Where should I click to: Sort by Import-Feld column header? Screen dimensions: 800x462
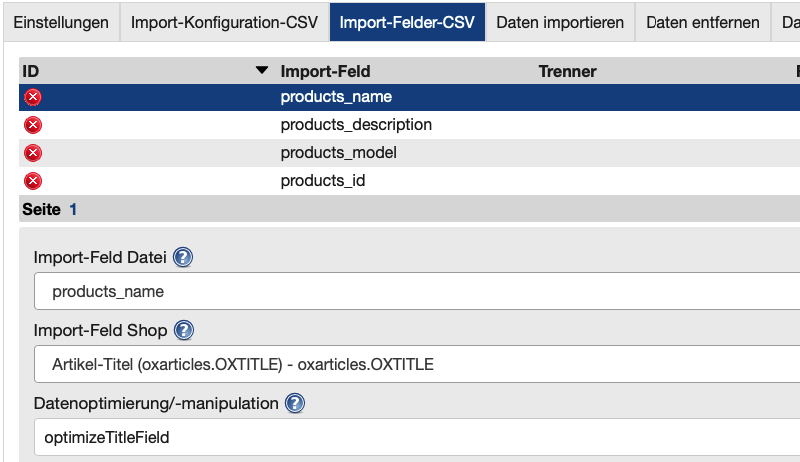(326, 71)
